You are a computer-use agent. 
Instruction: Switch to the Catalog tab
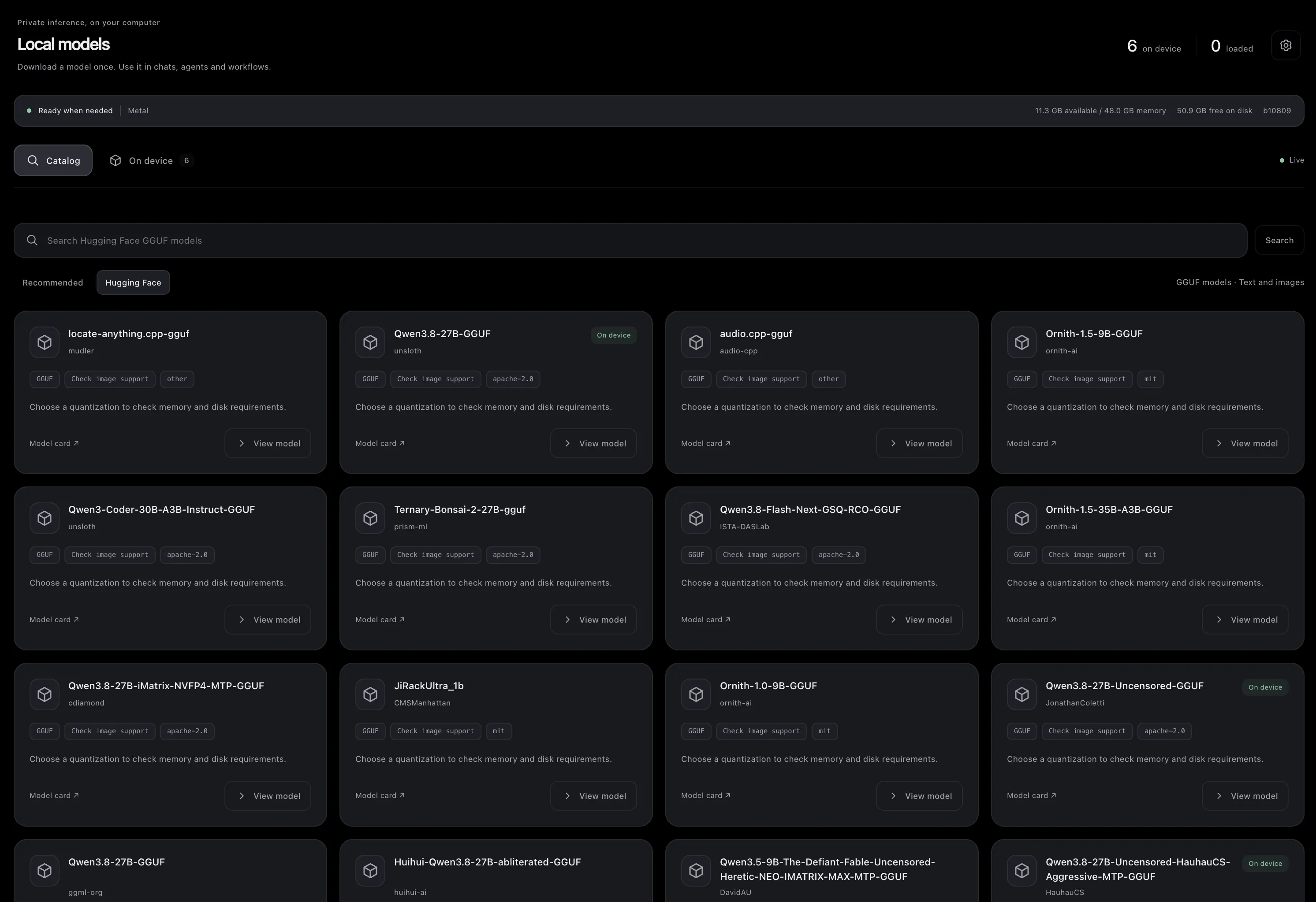point(53,161)
